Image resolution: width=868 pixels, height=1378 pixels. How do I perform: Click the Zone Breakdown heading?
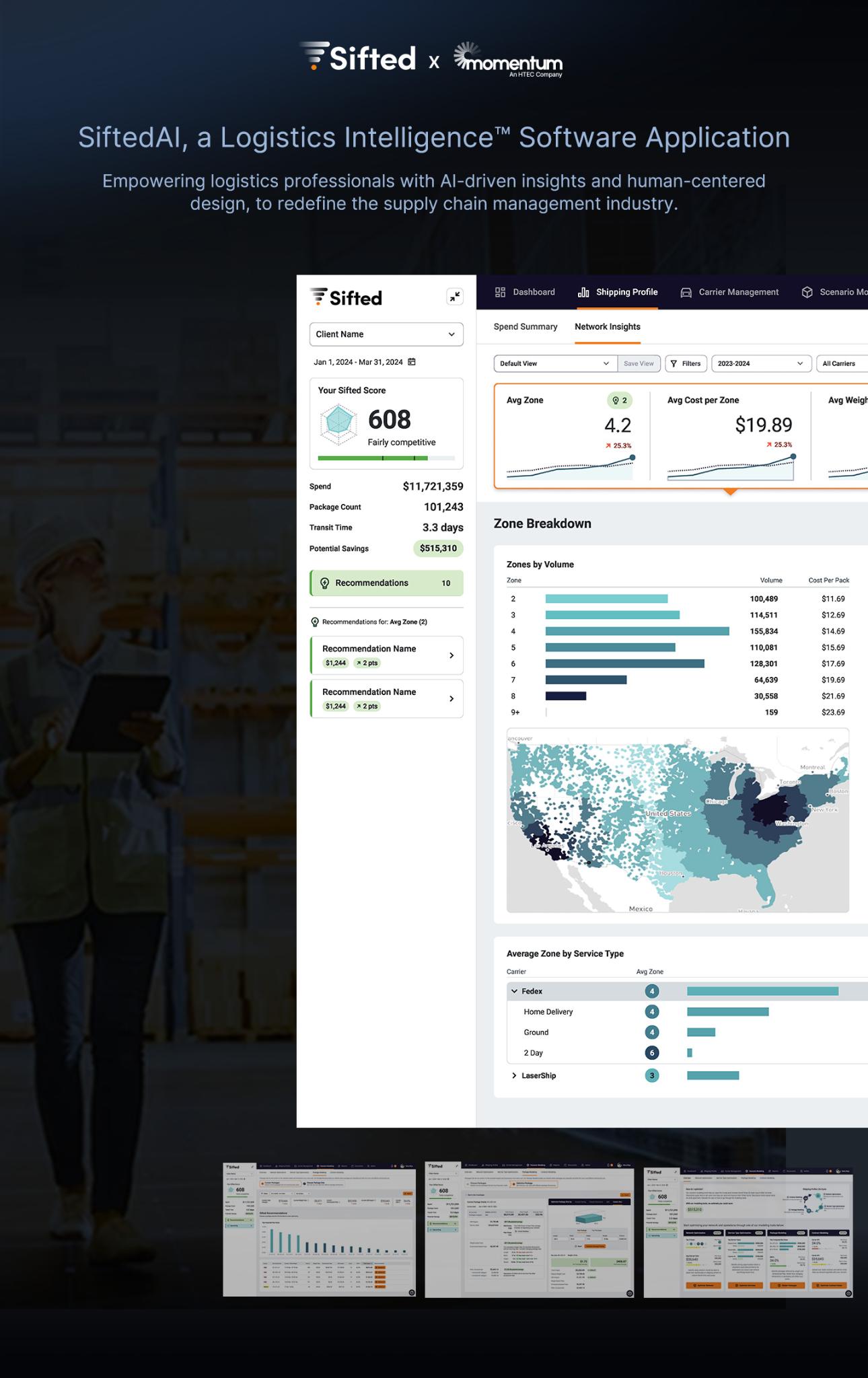point(542,523)
